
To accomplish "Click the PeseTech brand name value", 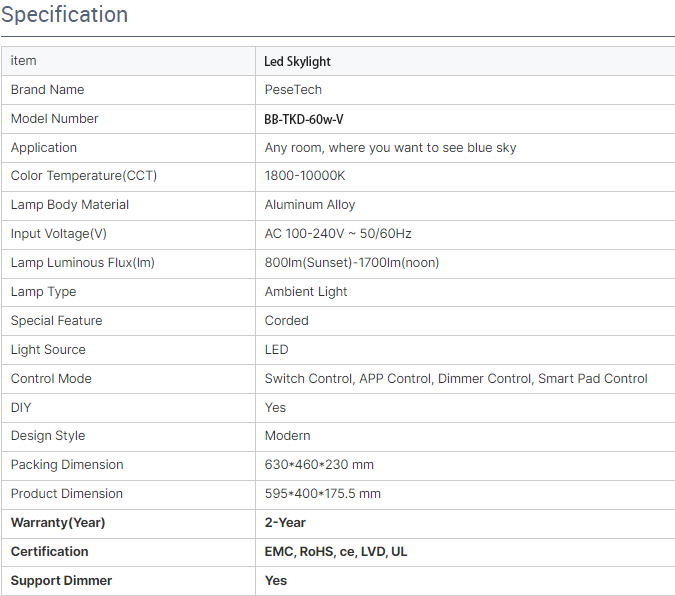I will (x=293, y=90).
